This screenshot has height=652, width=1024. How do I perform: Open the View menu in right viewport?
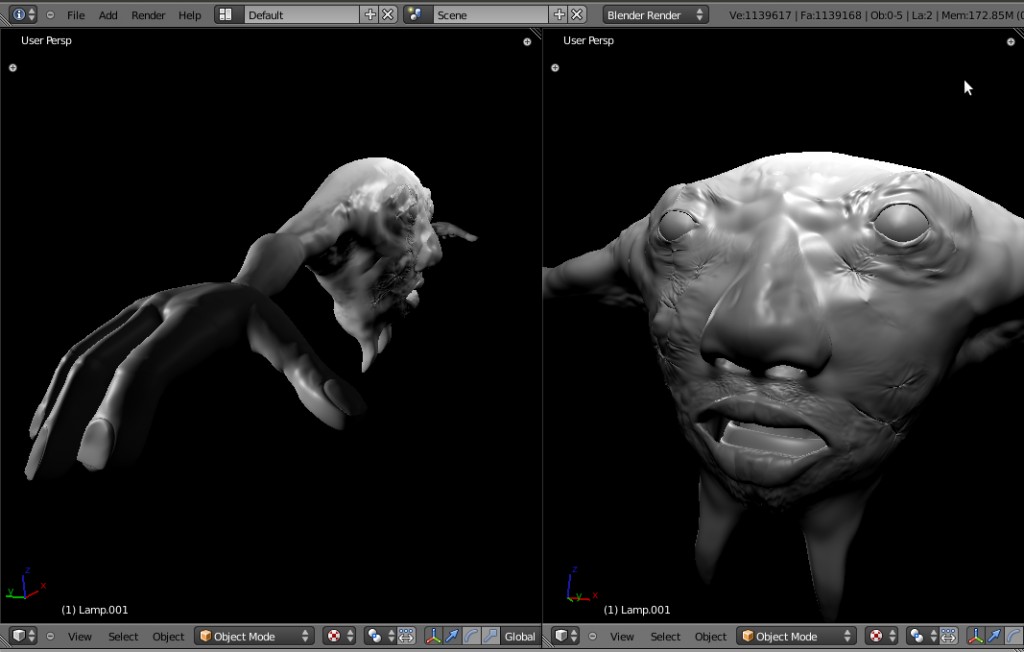tap(622, 636)
